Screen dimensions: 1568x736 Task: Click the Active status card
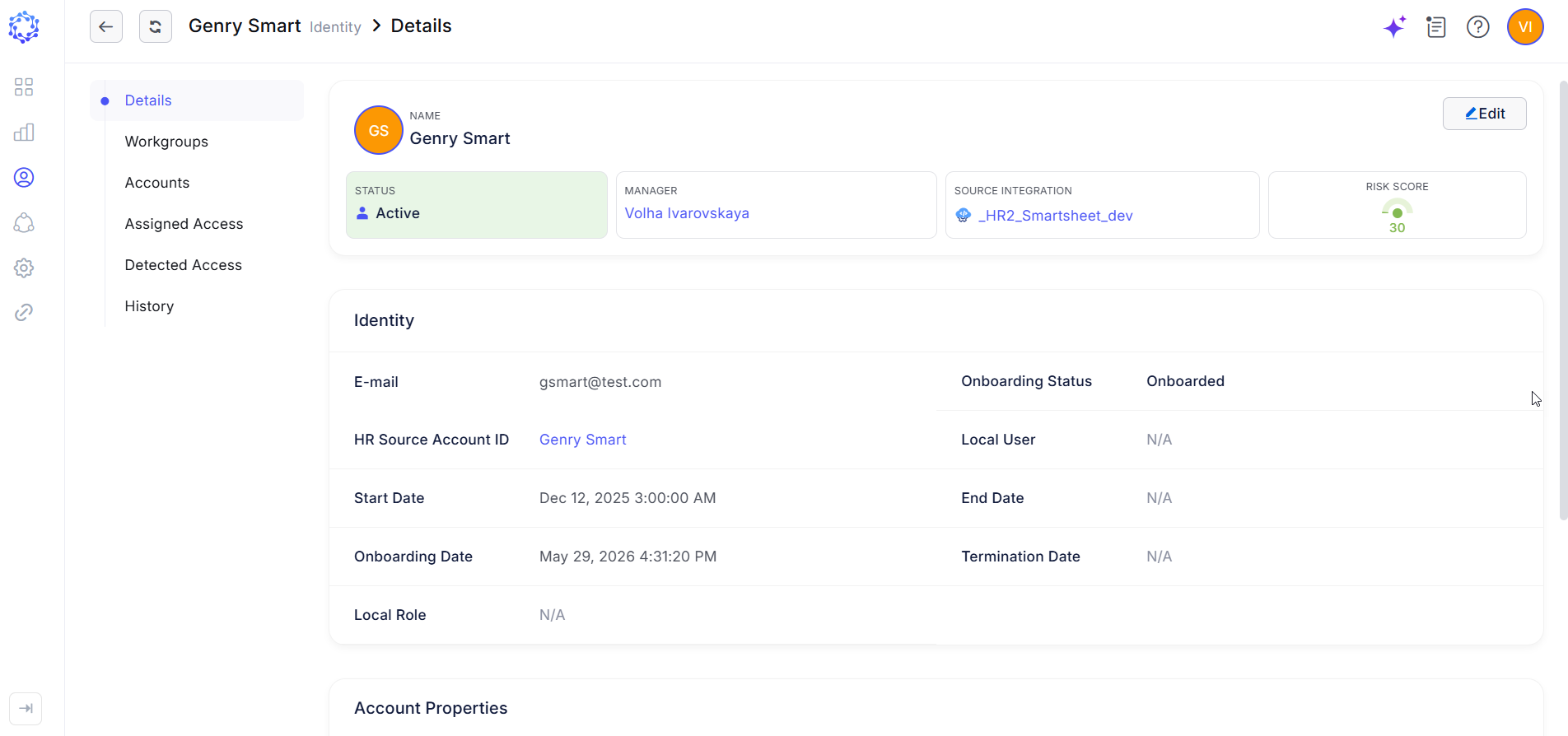[477, 205]
